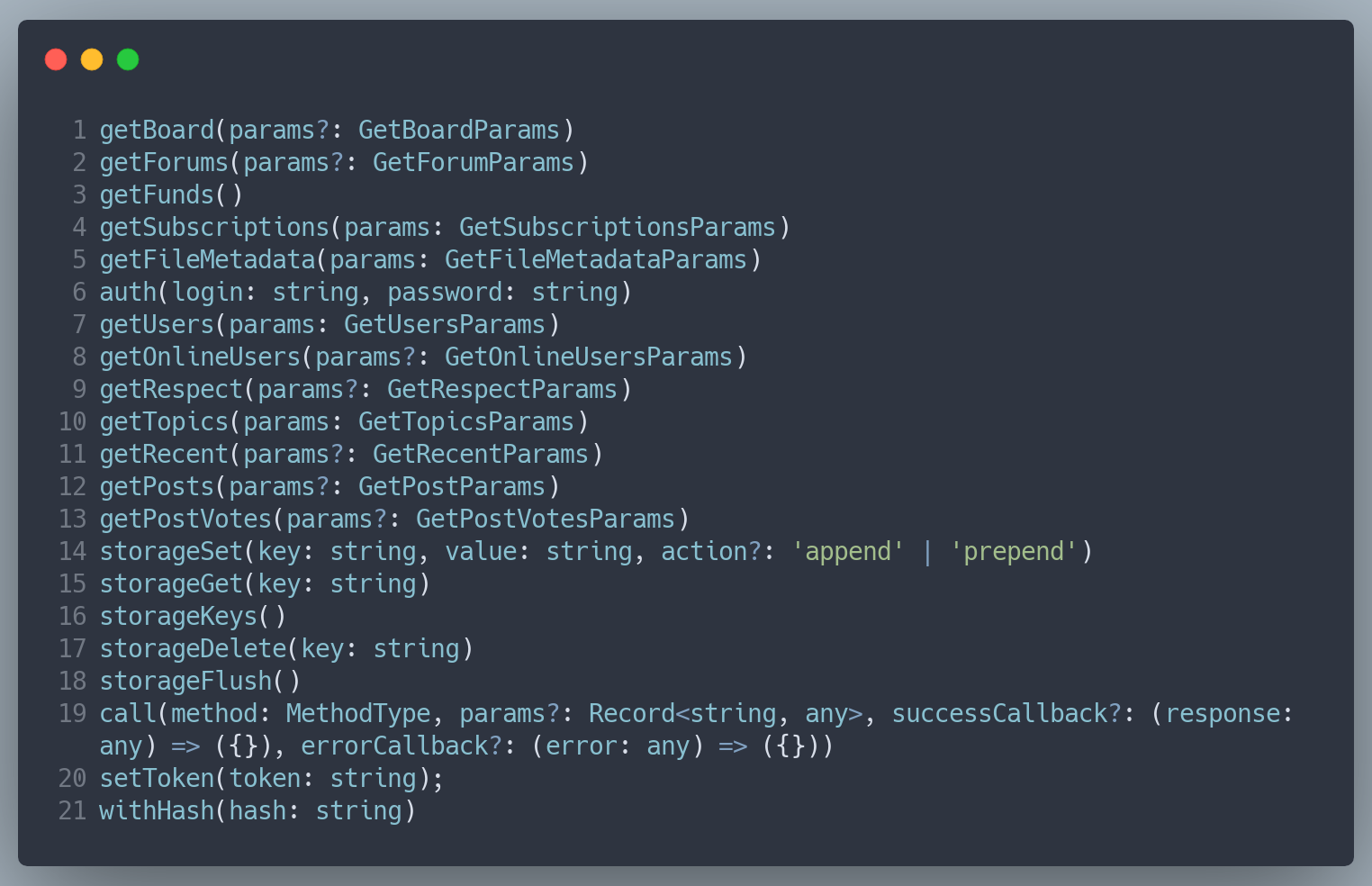Click the errorCallback parameter name
This screenshot has width=1372, height=886.
(394, 746)
